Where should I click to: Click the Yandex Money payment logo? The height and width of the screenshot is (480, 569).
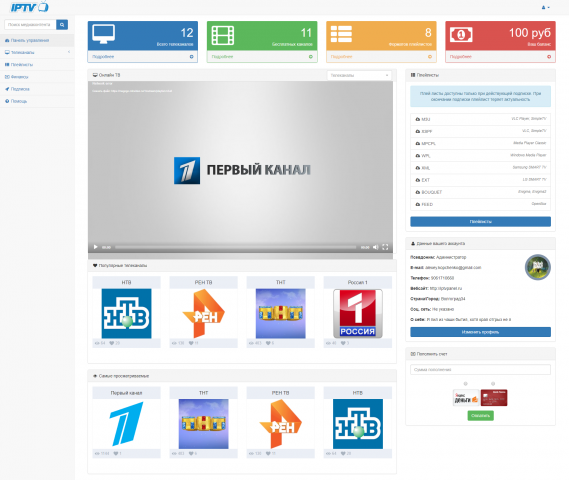(466, 398)
